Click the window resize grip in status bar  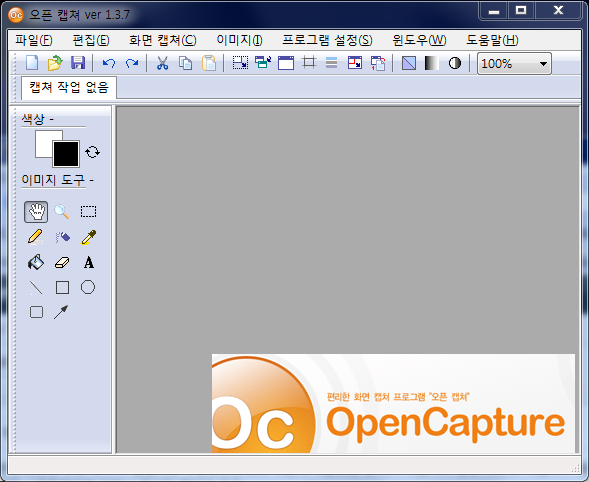[x=575, y=467]
